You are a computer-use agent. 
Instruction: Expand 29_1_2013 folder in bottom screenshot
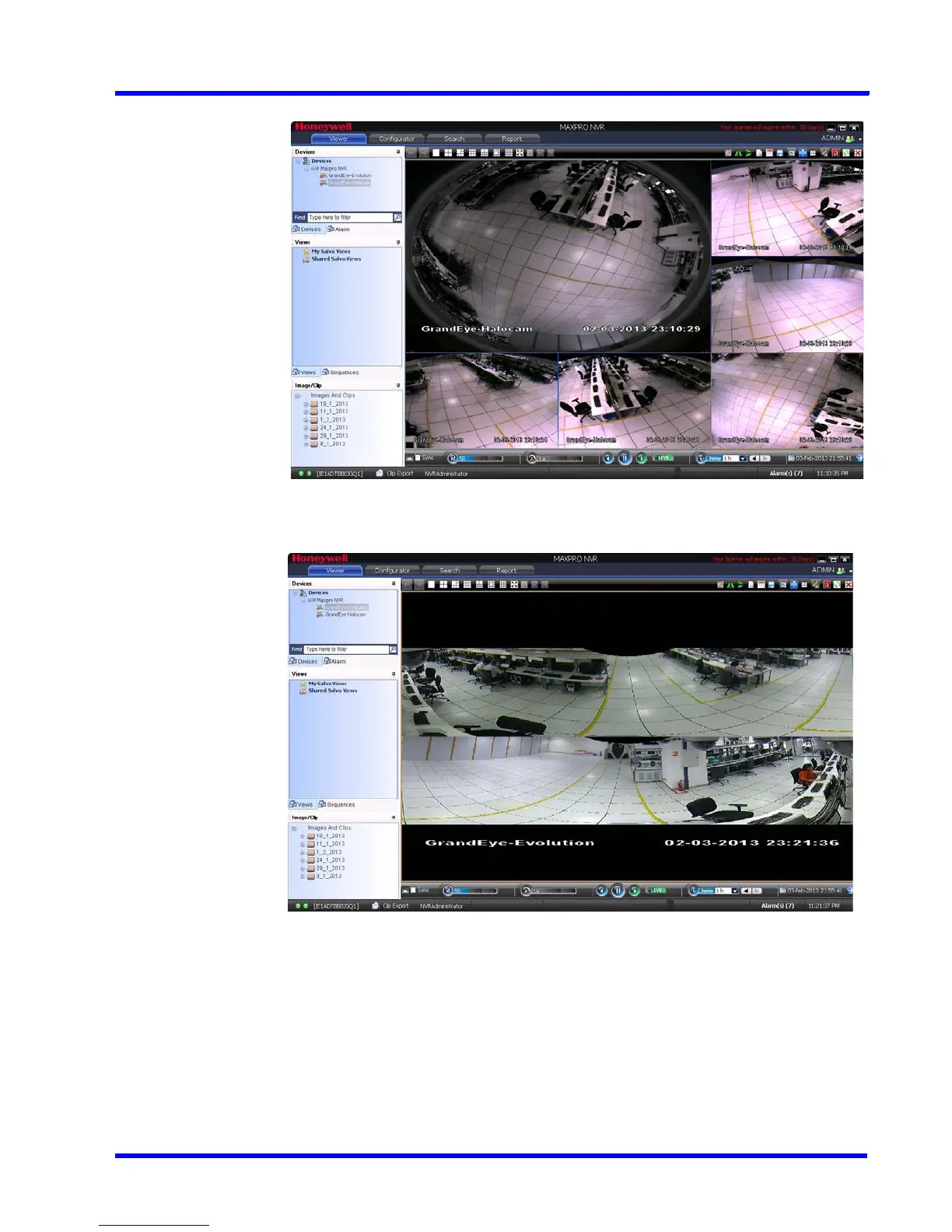point(303,868)
